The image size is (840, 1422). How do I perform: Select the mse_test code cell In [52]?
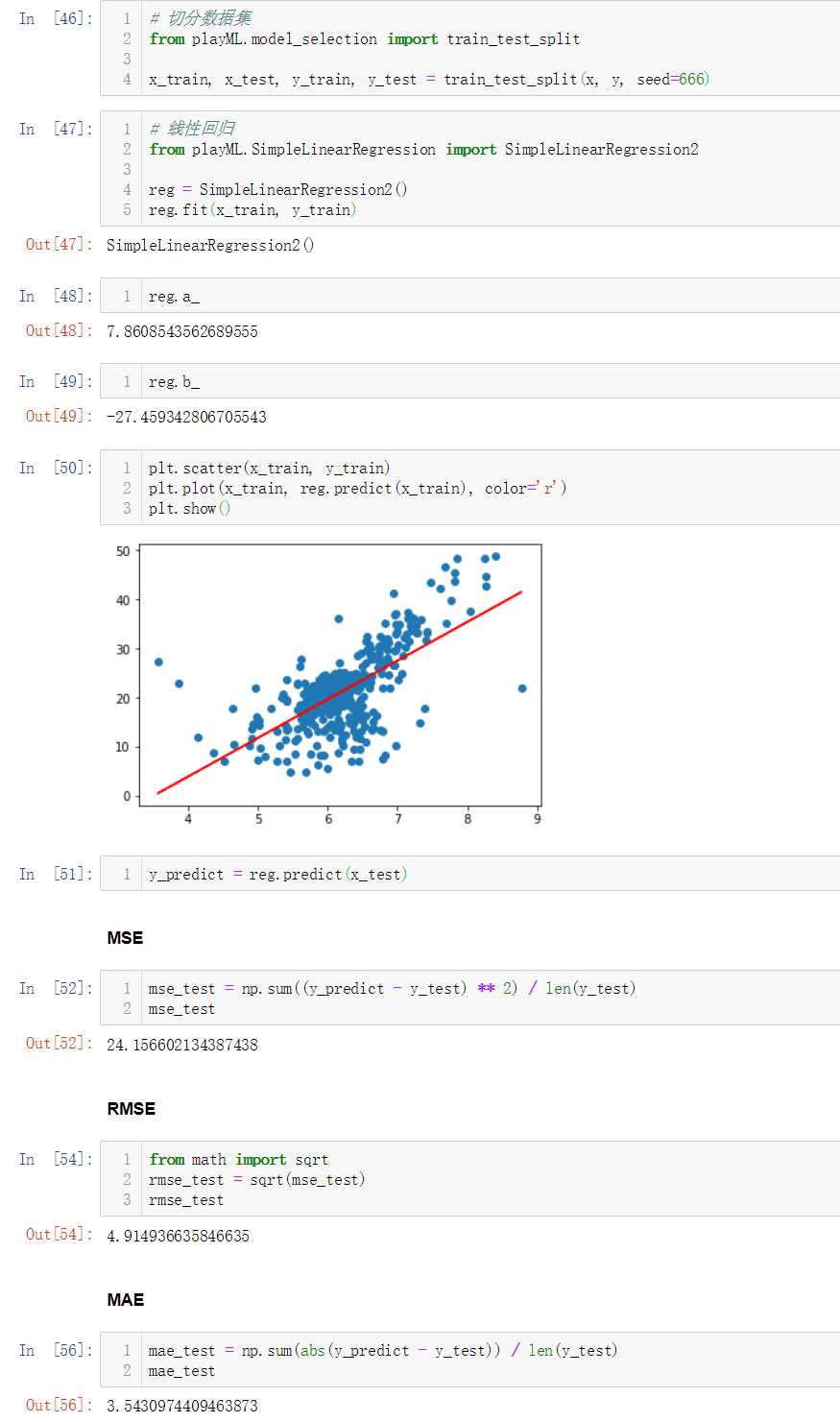(x=470, y=998)
